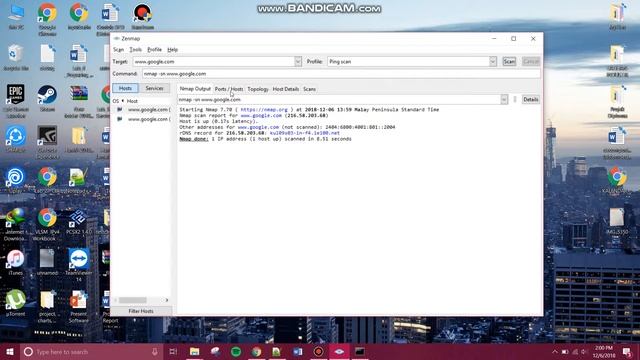Open the Present Software PowerPoint file

click(x=79, y=306)
